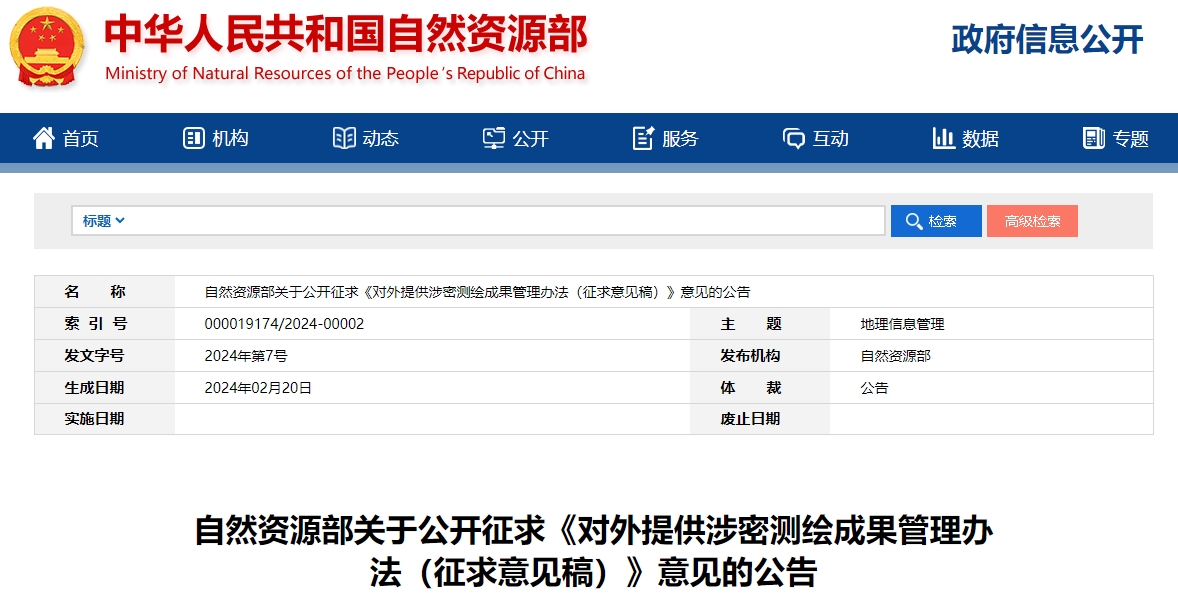Click the monitor icon beside 公开

tap(494, 138)
